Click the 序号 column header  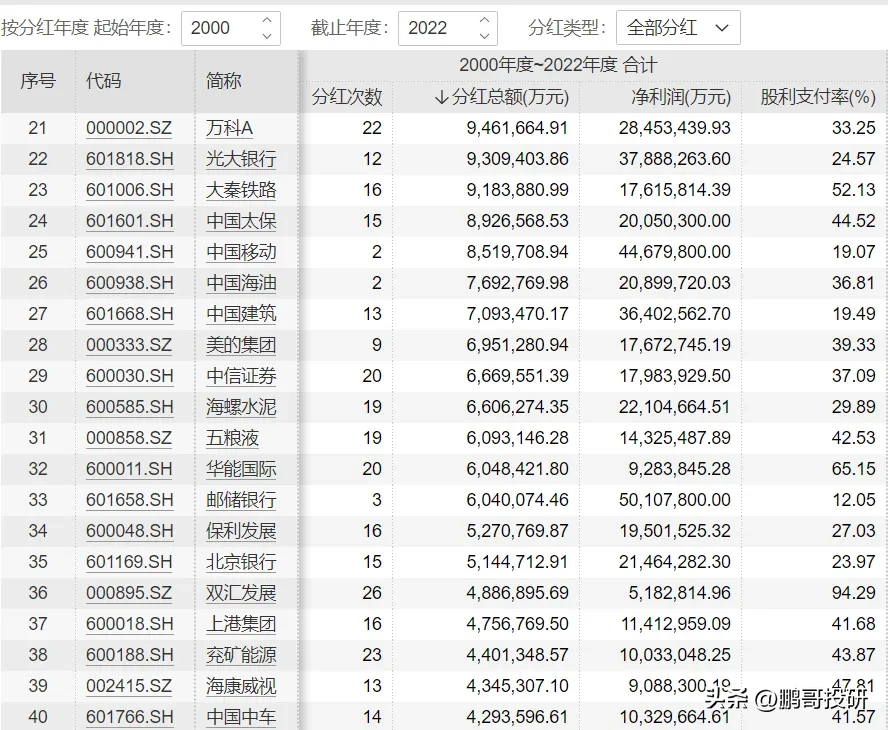pyautogui.click(x=38, y=81)
